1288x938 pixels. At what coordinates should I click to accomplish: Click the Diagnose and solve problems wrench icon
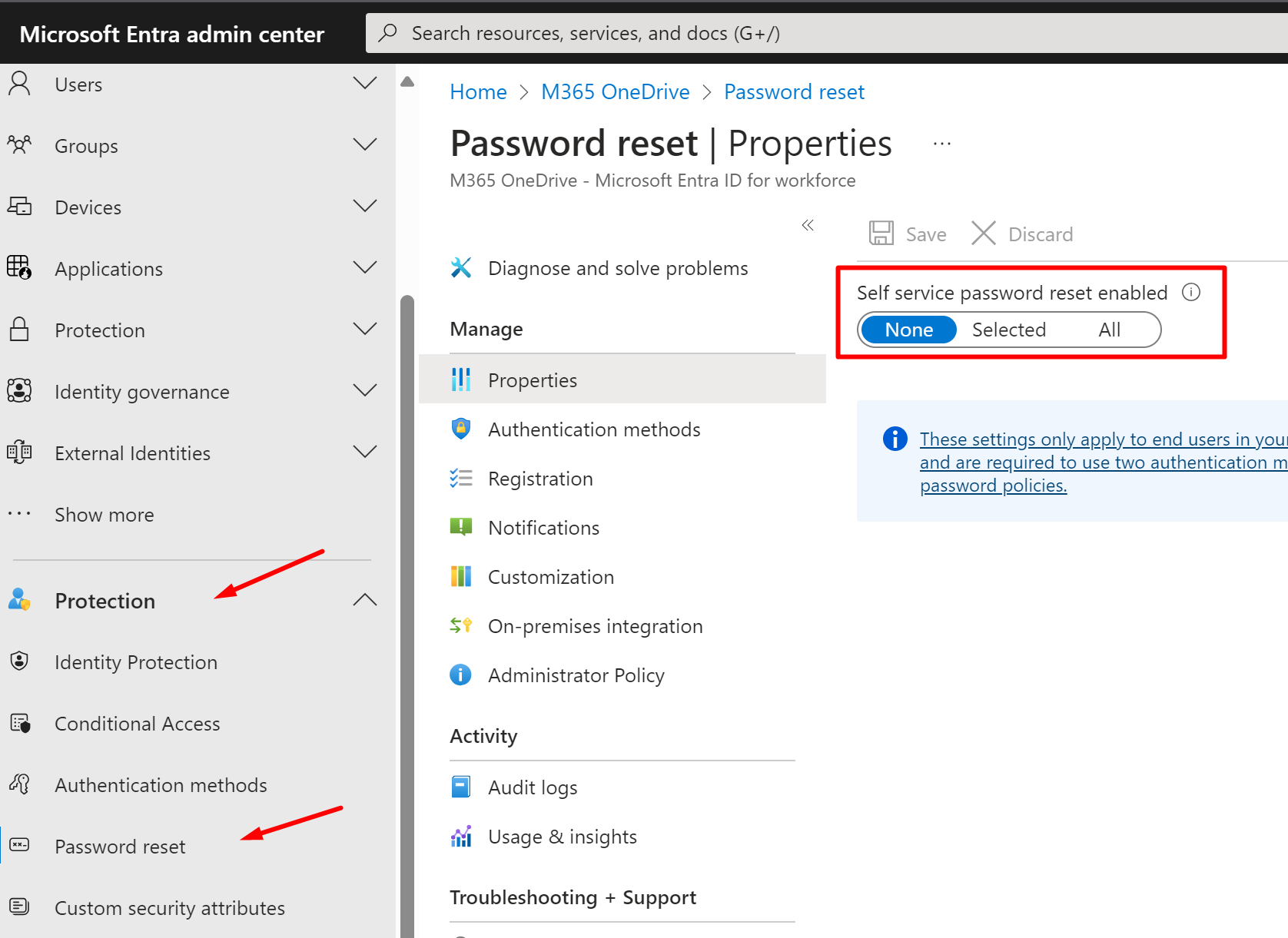point(461,268)
